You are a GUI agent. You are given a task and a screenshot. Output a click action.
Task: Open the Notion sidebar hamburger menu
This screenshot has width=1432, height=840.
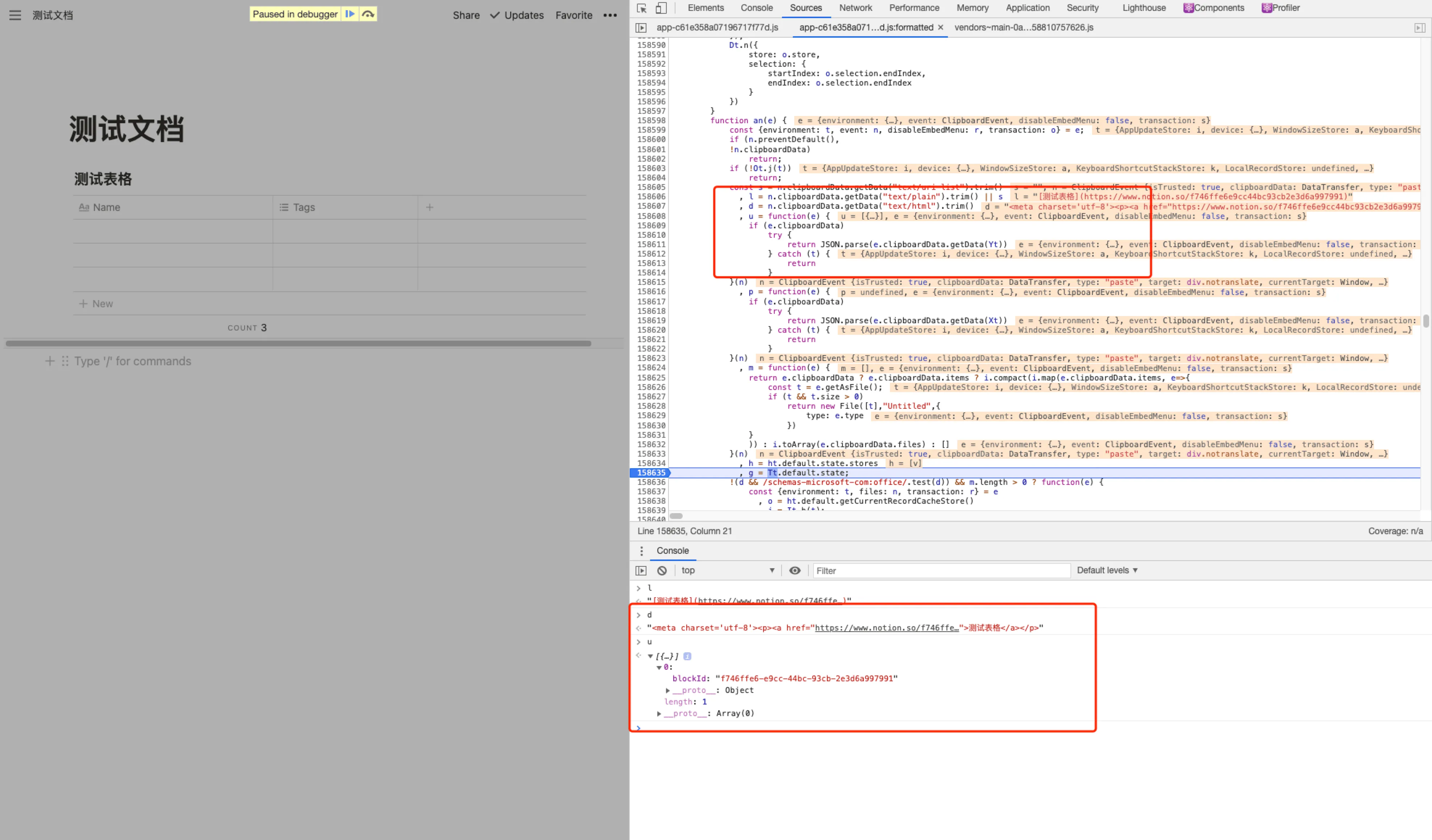click(15, 15)
